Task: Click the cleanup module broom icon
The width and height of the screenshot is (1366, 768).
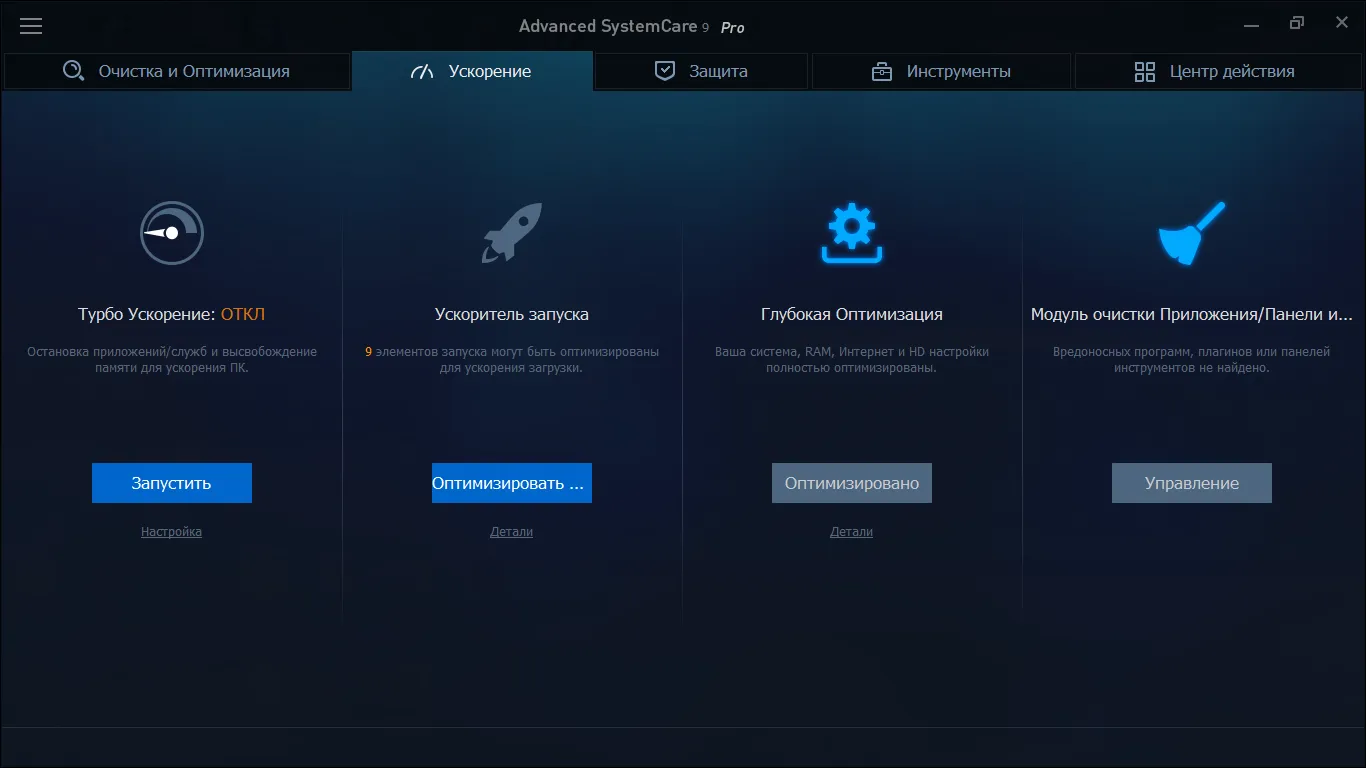Action: 1192,233
